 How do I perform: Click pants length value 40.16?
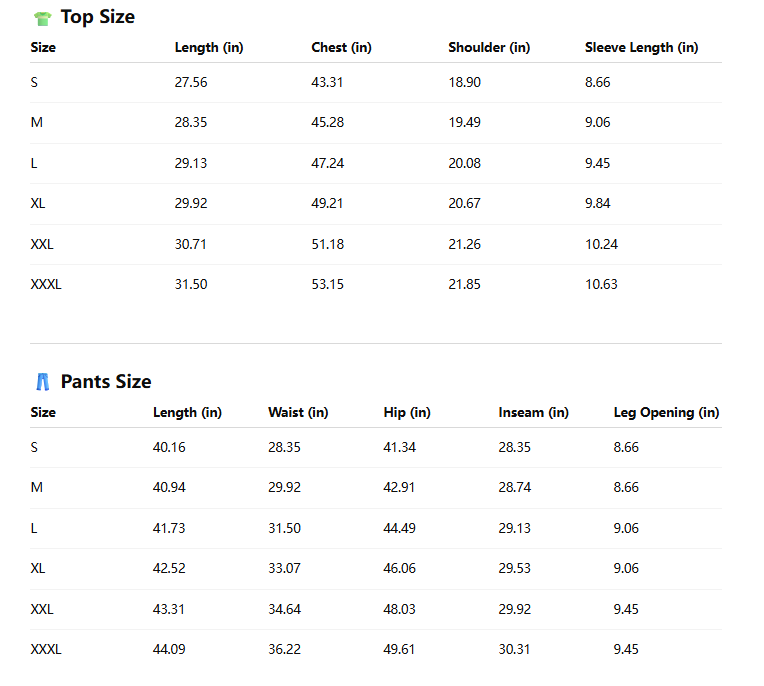coord(169,447)
